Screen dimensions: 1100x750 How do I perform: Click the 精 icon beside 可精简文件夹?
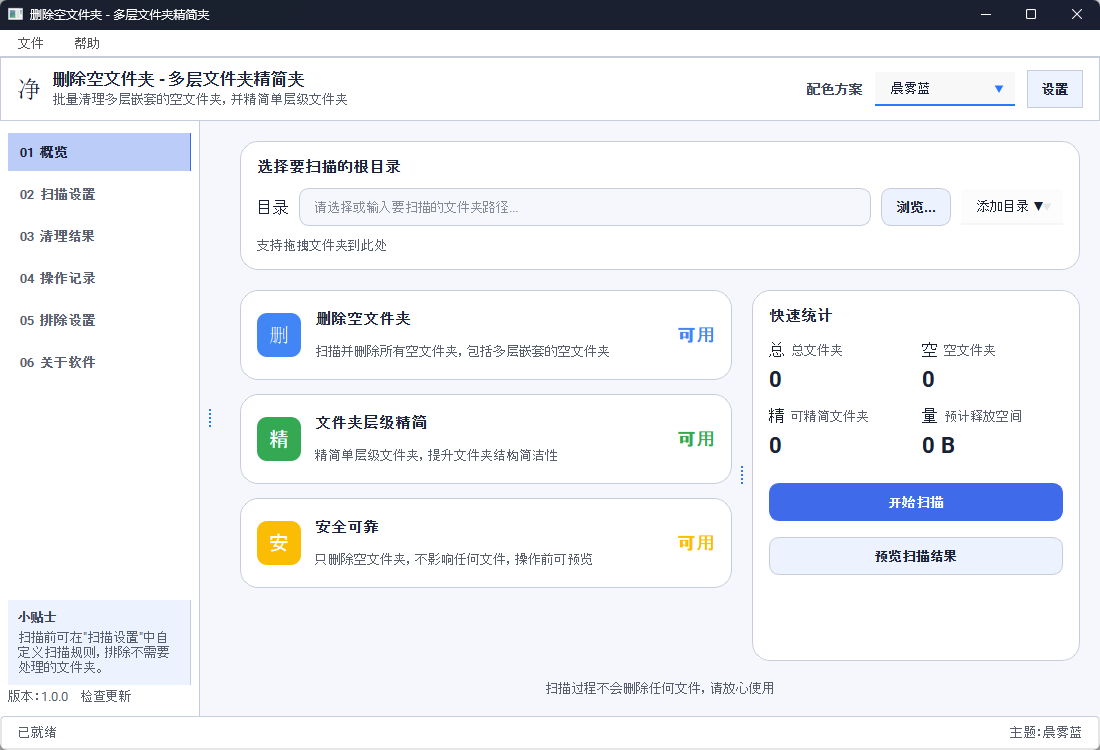(777, 416)
